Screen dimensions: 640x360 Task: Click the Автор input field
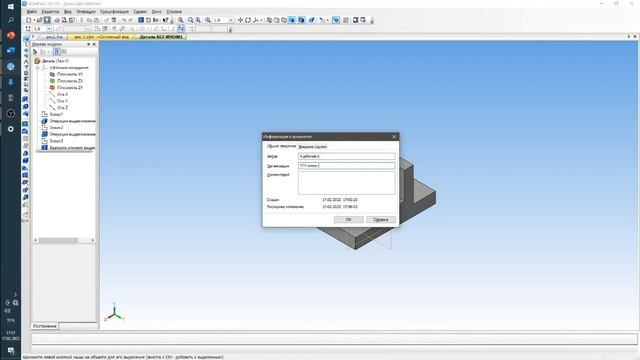347,156
